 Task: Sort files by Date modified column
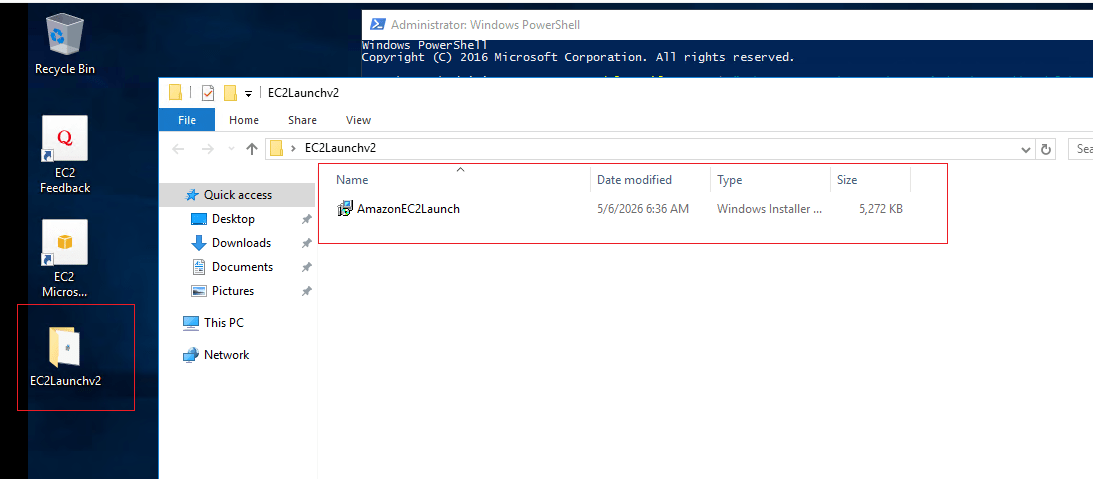coord(650,180)
